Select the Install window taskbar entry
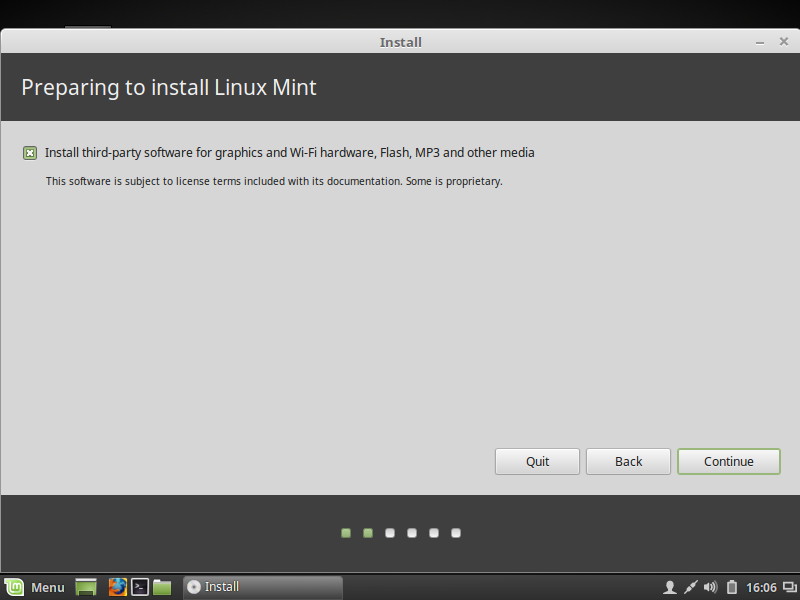 click(x=263, y=587)
